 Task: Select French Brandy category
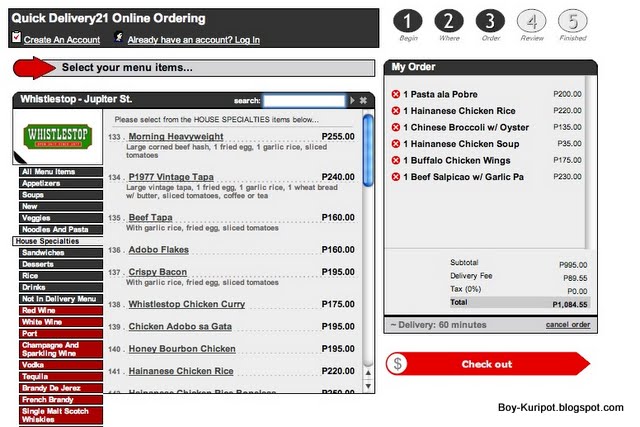pos(61,400)
